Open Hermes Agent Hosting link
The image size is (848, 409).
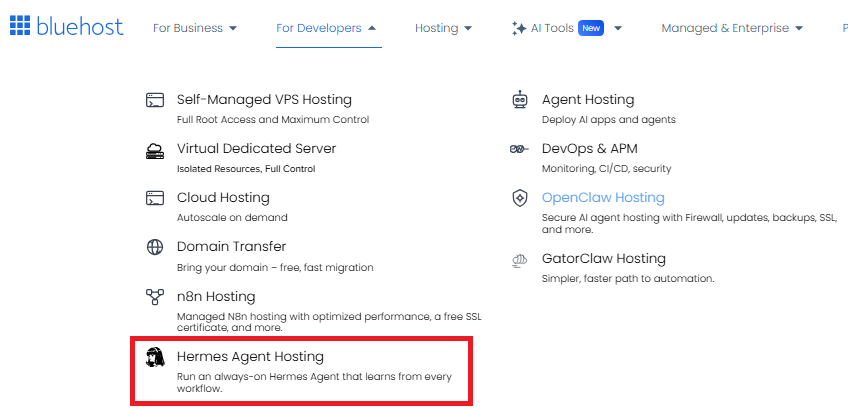pos(250,357)
